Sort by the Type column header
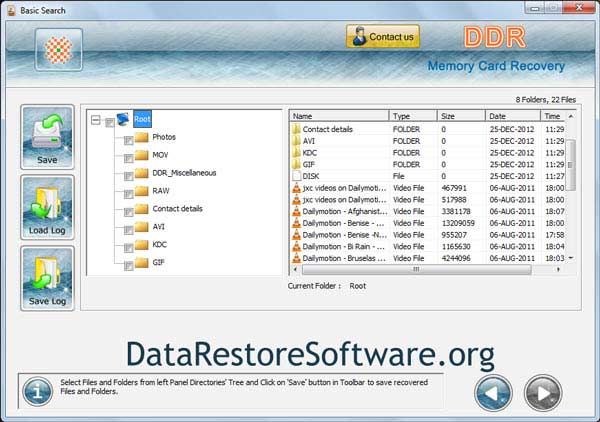This screenshot has width=600, height=422. coord(413,116)
